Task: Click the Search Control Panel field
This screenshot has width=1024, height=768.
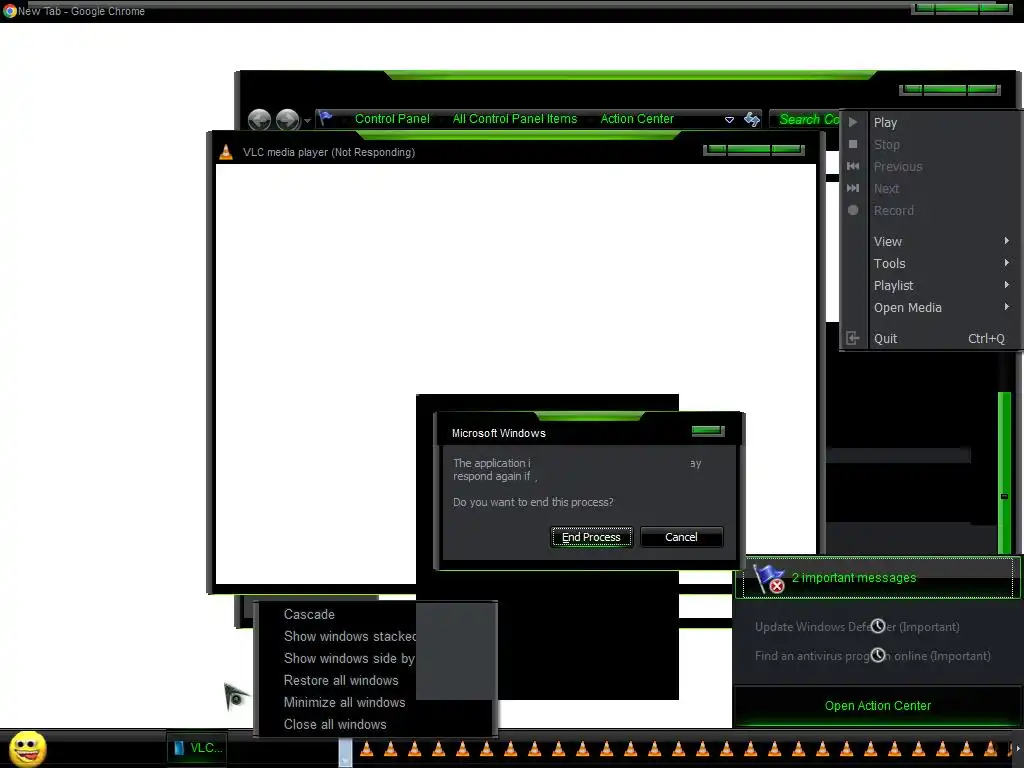Action: click(x=804, y=119)
